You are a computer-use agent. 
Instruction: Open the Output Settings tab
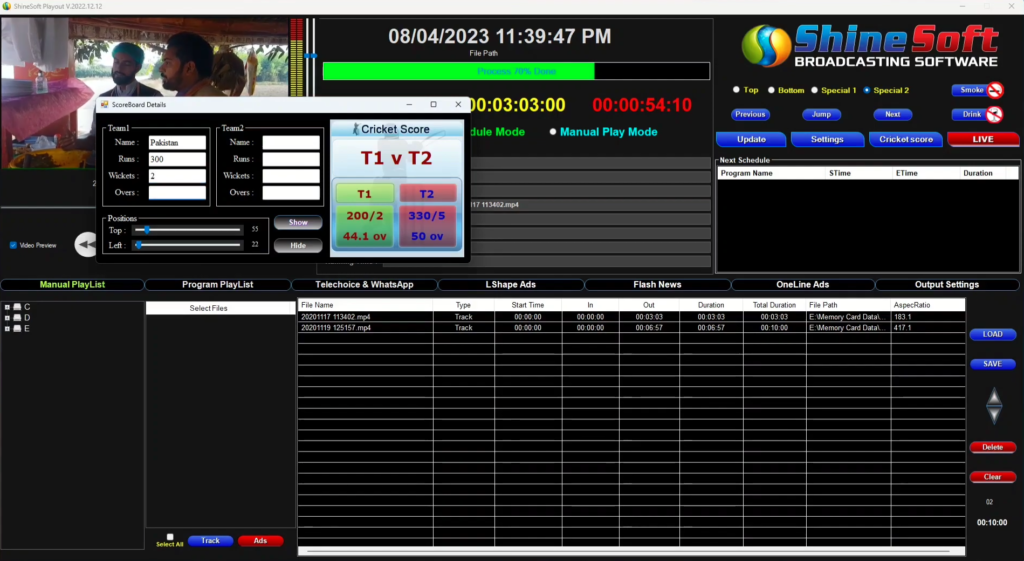[x=946, y=285]
